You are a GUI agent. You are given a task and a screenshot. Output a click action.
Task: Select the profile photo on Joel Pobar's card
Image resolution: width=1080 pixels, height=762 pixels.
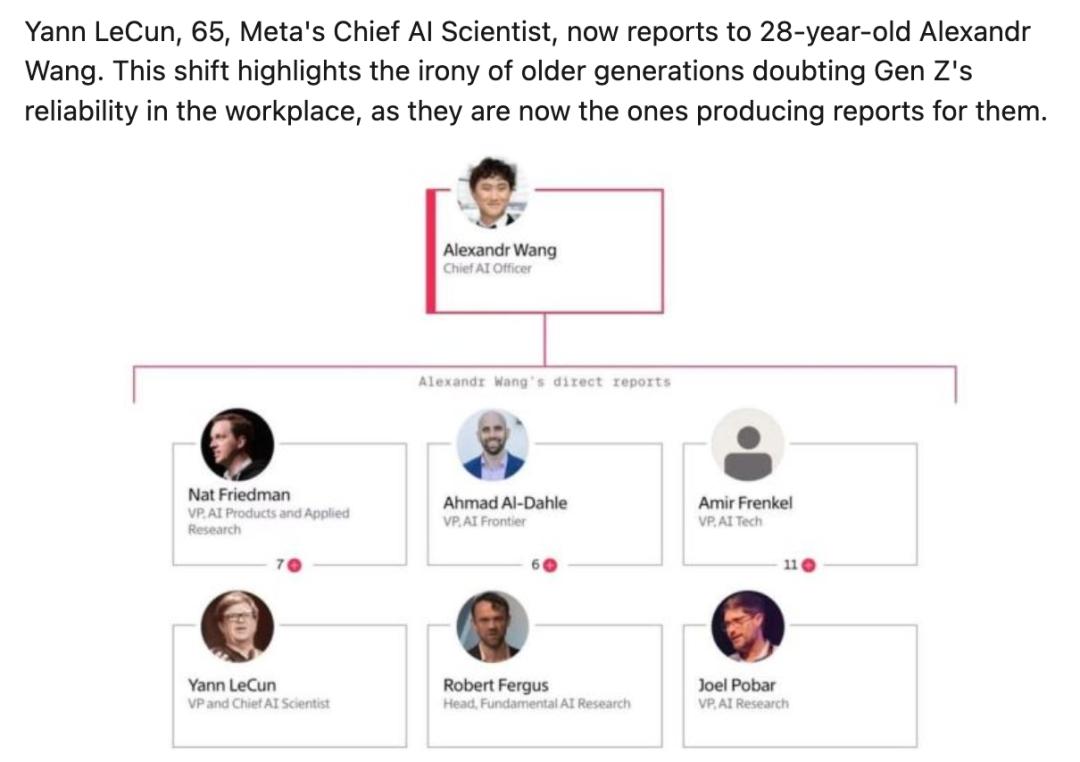[747, 626]
